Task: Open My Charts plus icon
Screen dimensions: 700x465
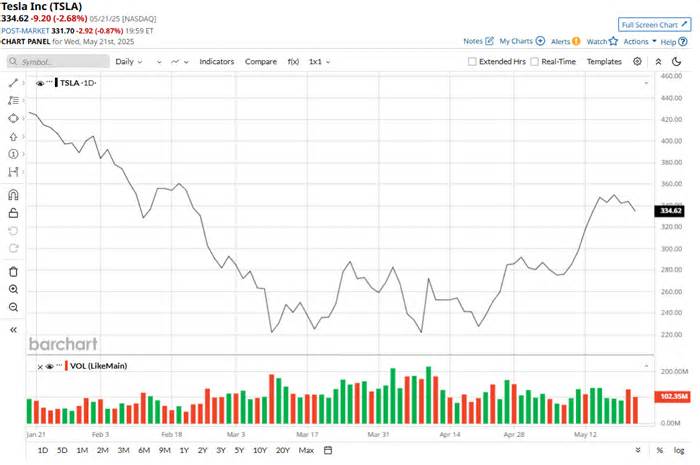Action: click(540, 41)
